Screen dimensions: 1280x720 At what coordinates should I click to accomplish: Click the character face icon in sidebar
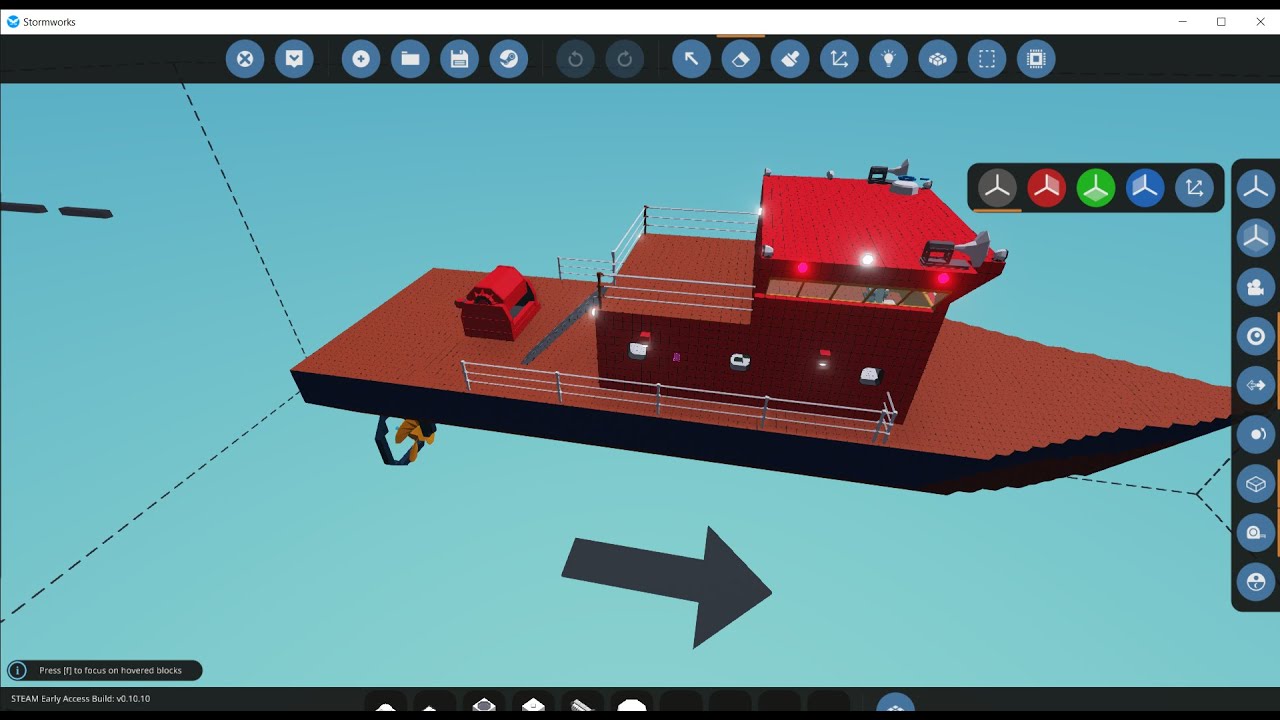(x=1256, y=582)
